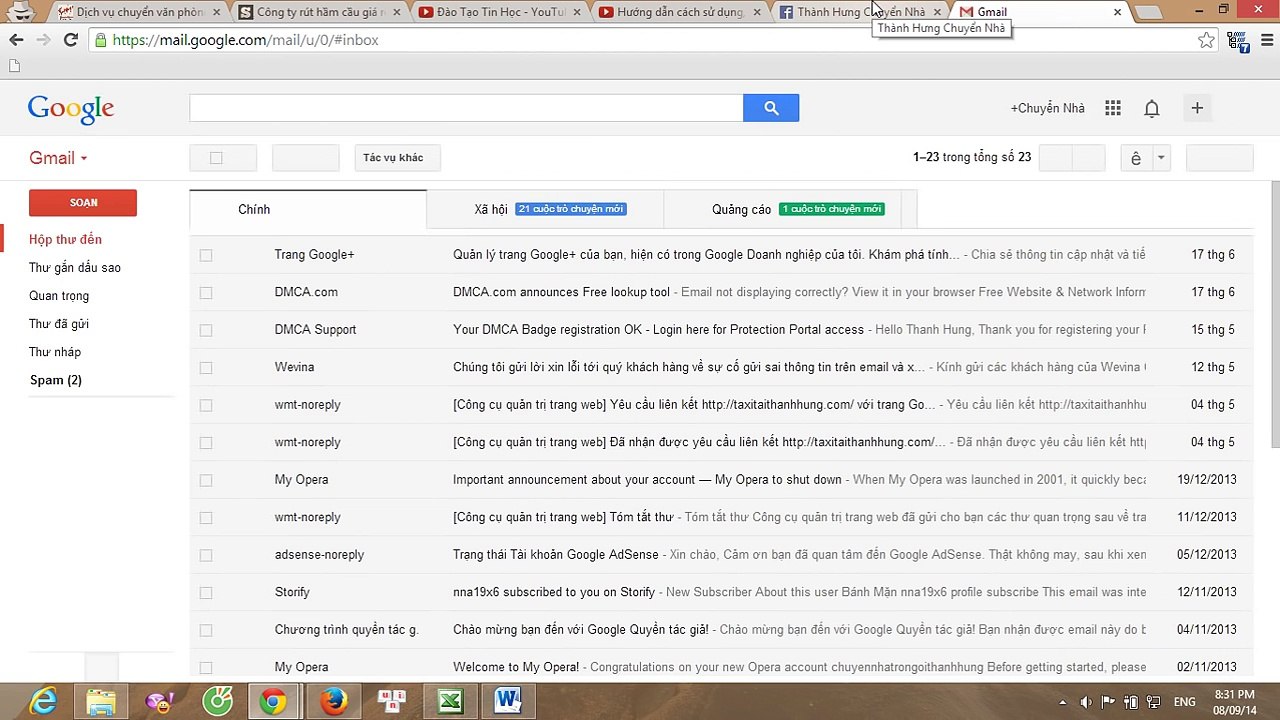Screen dimensions: 1280x720
Task: Click +Chuyển Nhà profile link
Action: point(1047,108)
